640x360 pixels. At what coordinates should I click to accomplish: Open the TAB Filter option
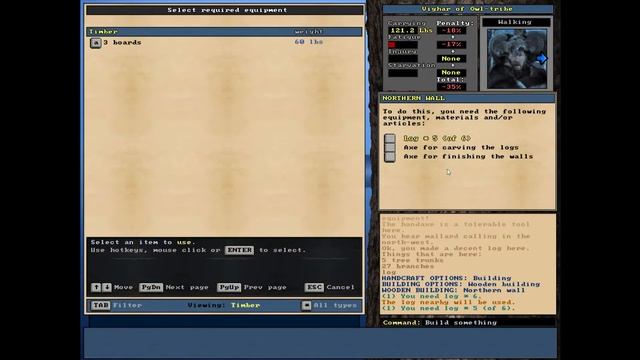(x=100, y=305)
